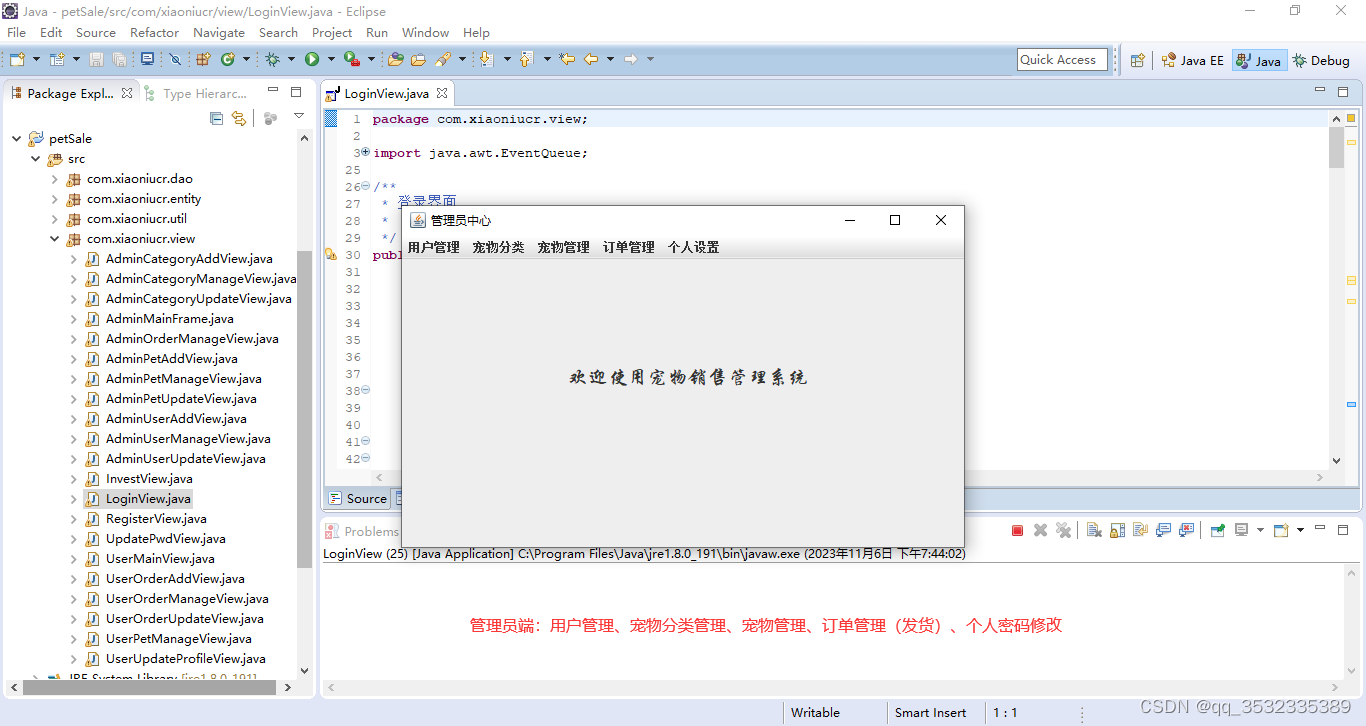The width and height of the screenshot is (1366, 726).
Task: Open the Run button dropdown arrow
Action: (x=333, y=60)
